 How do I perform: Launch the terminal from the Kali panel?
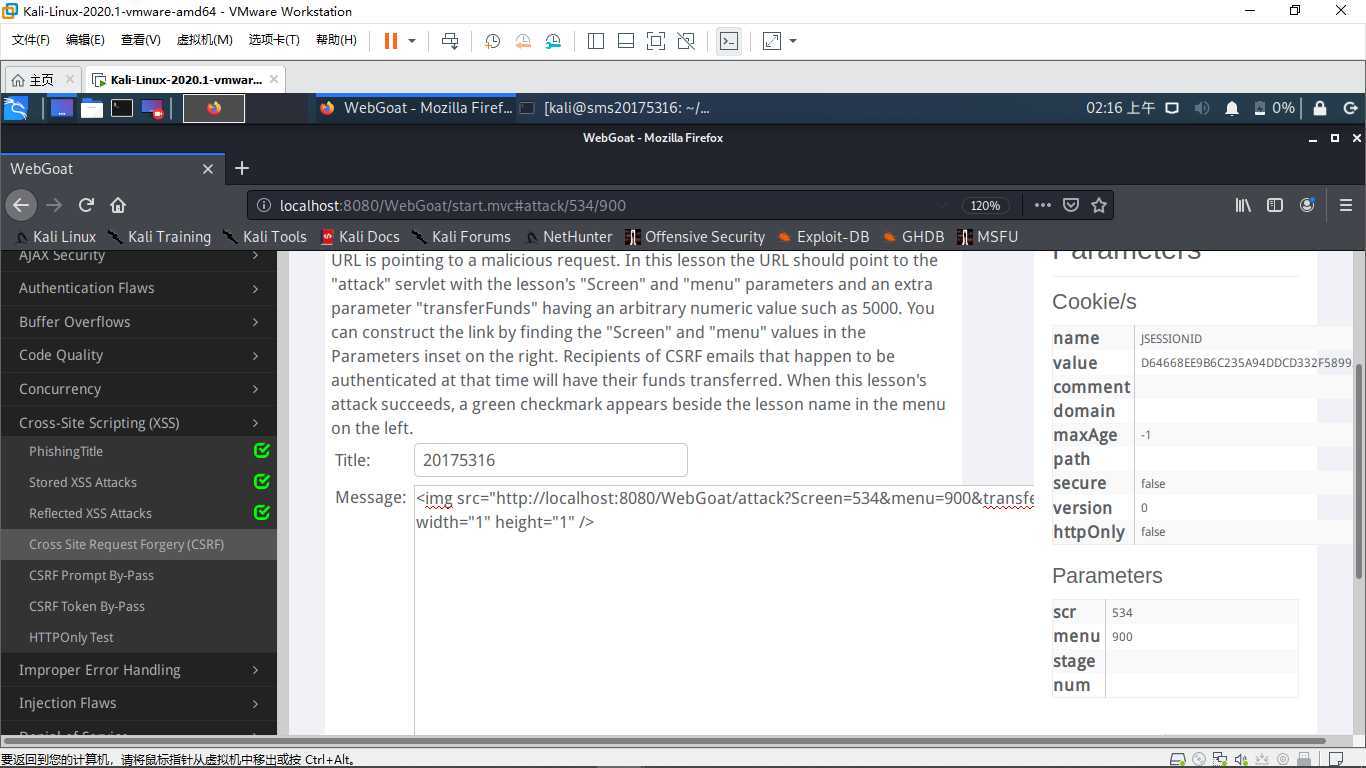[122, 108]
